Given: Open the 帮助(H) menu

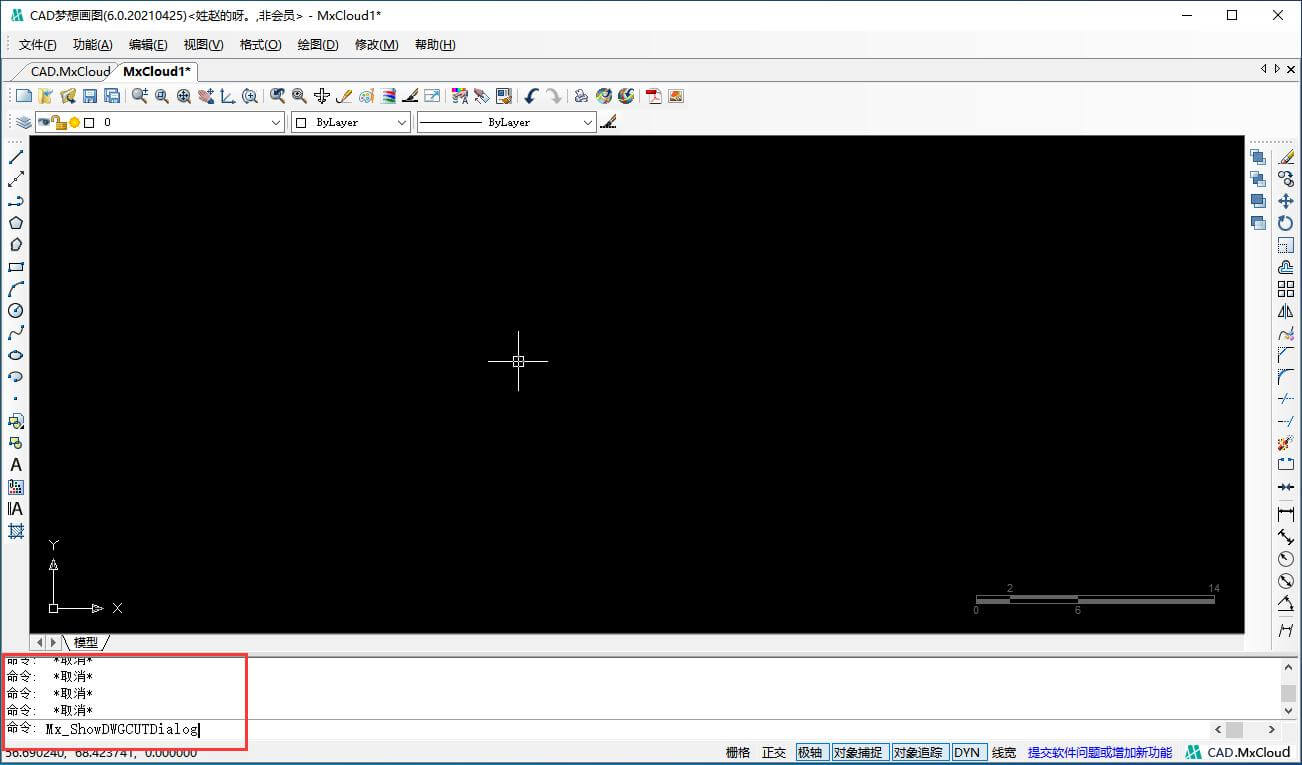Looking at the screenshot, I should 435,45.
